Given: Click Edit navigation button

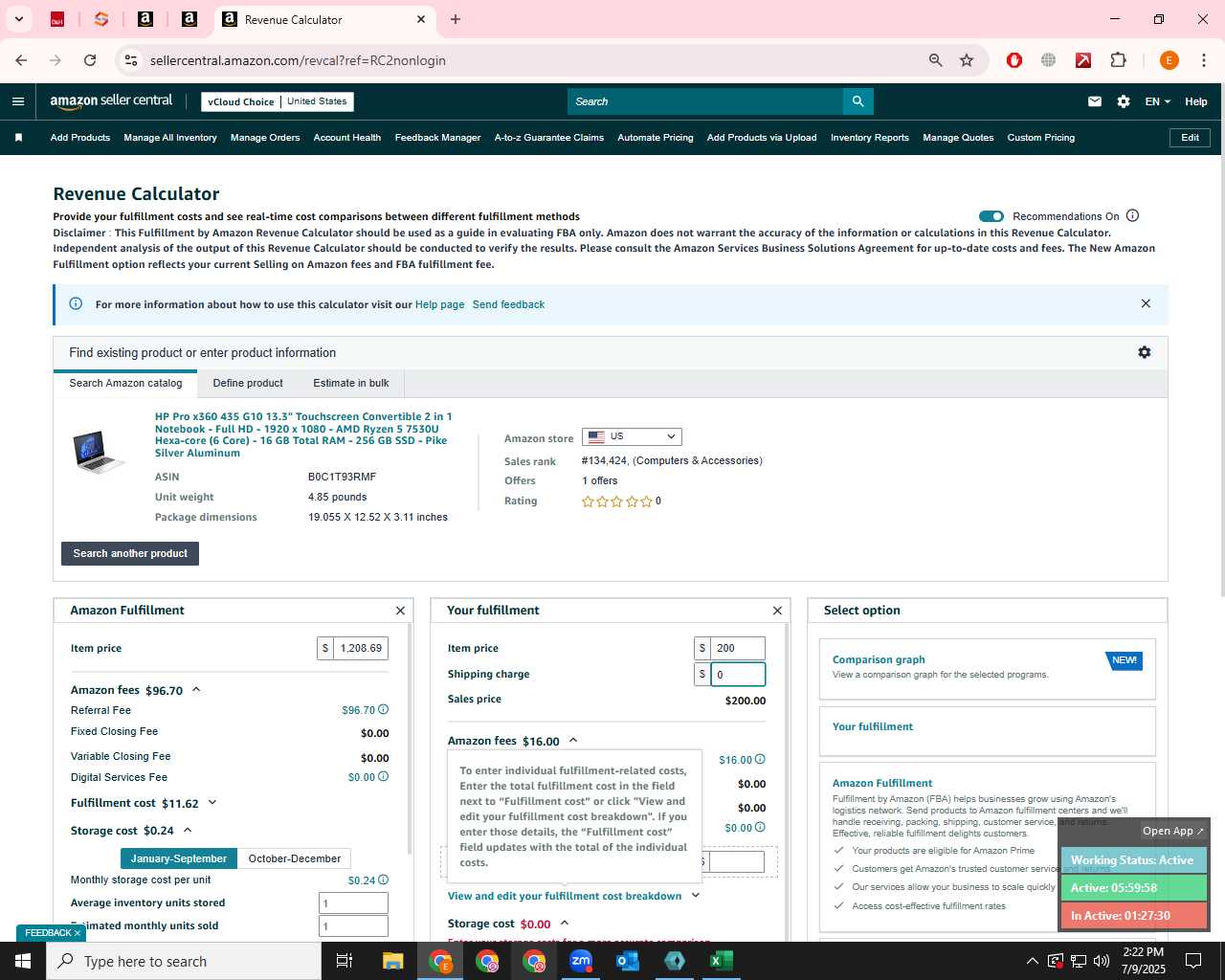Looking at the screenshot, I should tap(1190, 138).
